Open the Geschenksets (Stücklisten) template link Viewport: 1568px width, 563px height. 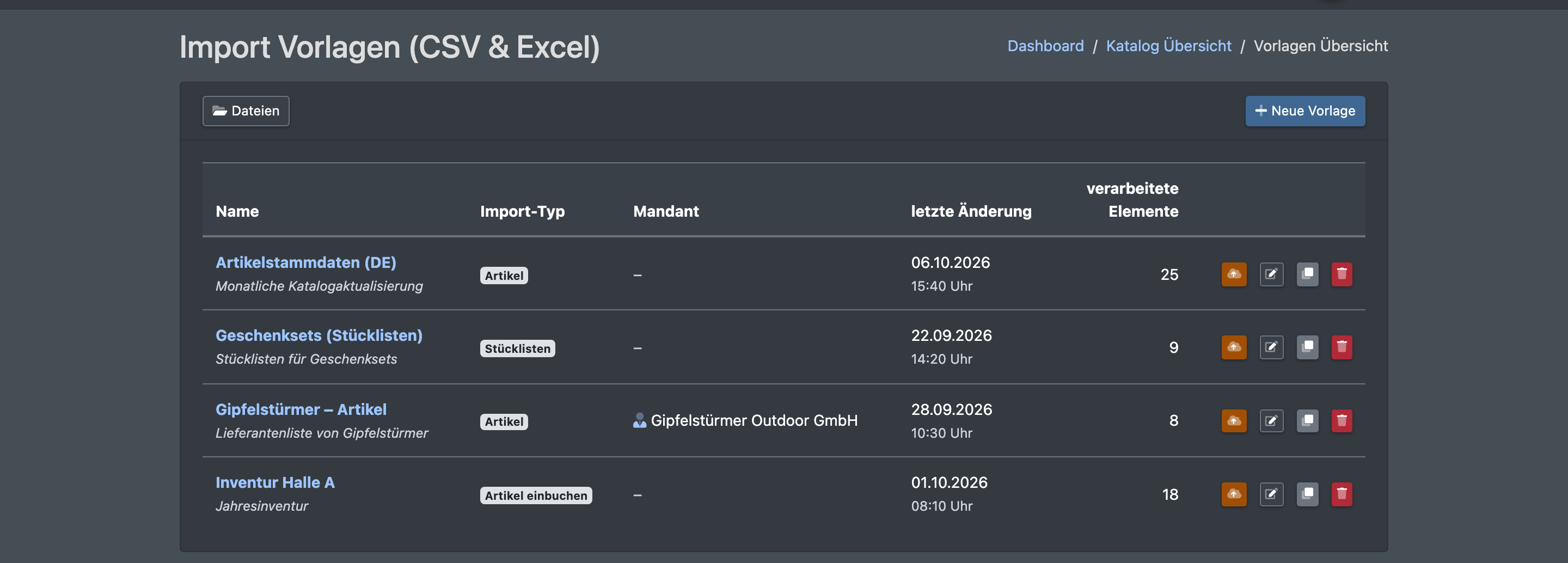(319, 335)
